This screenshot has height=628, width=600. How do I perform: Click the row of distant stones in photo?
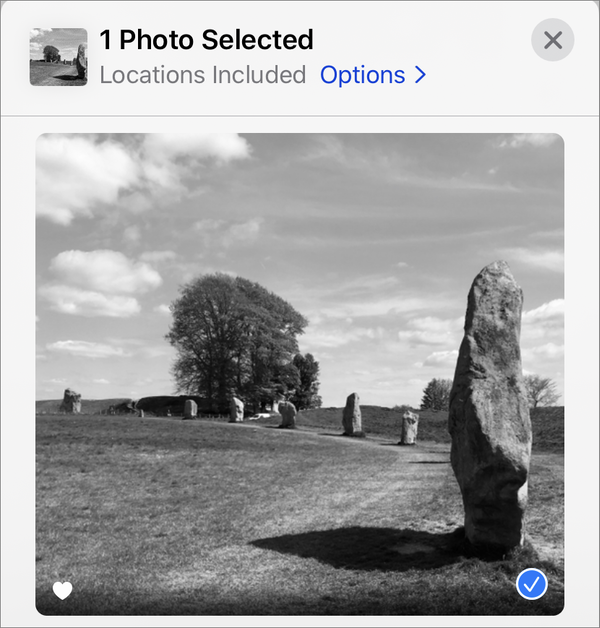290,412
